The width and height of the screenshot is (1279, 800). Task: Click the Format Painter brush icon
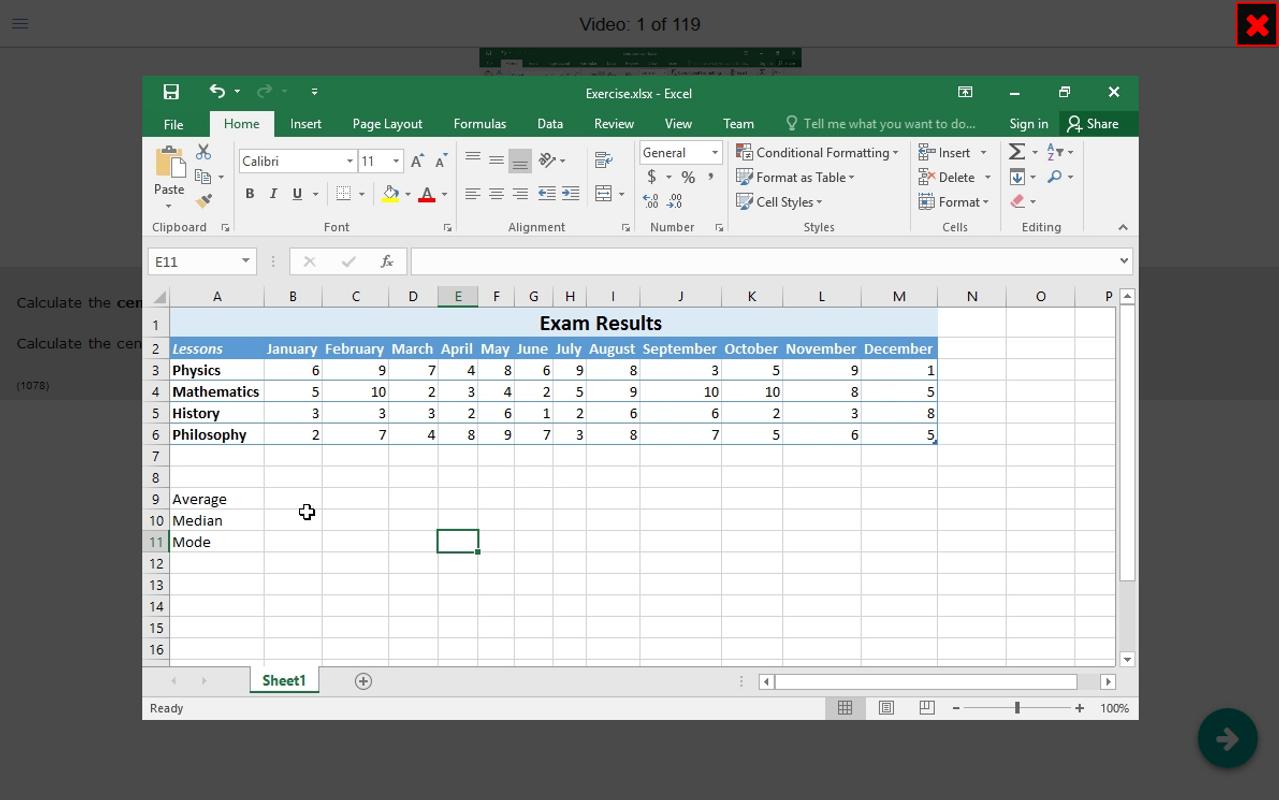coord(204,201)
